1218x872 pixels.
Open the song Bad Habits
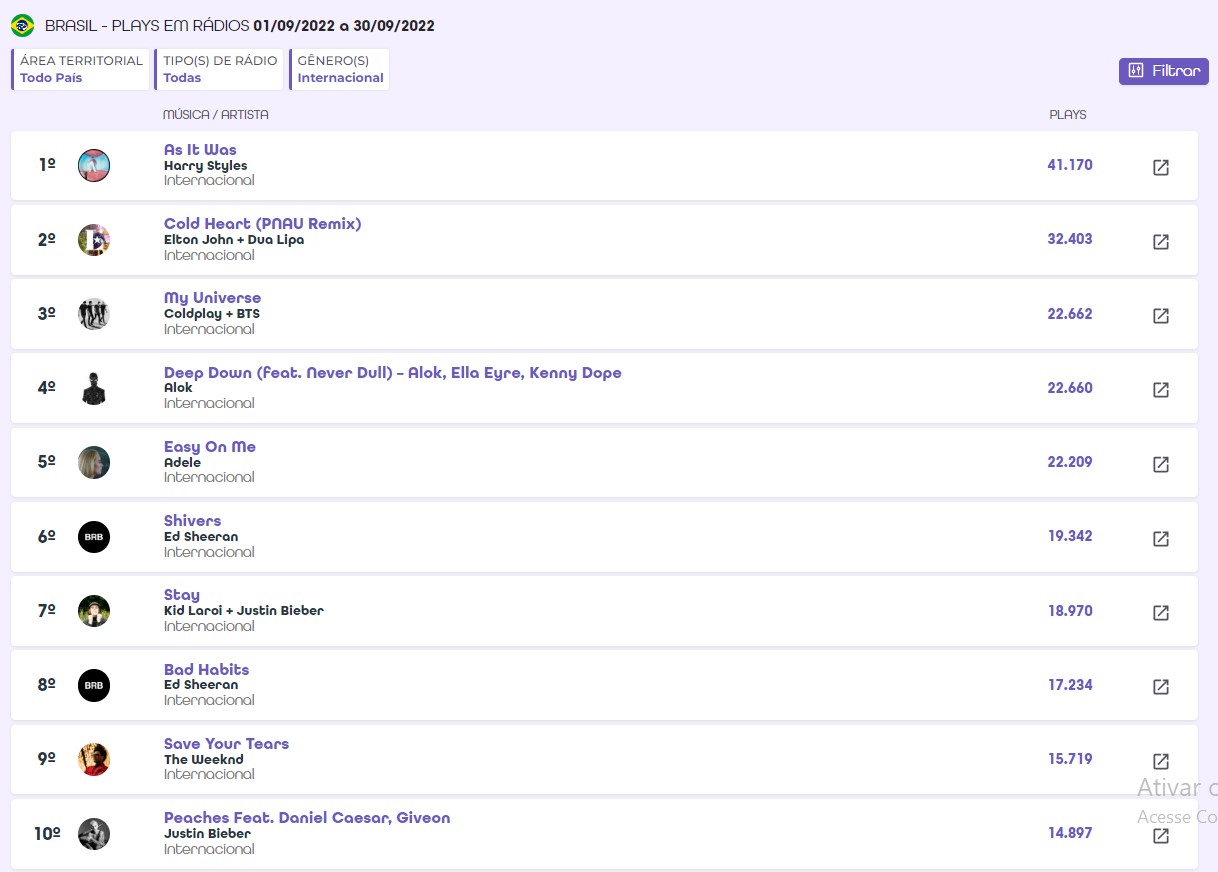pyautogui.click(x=206, y=670)
